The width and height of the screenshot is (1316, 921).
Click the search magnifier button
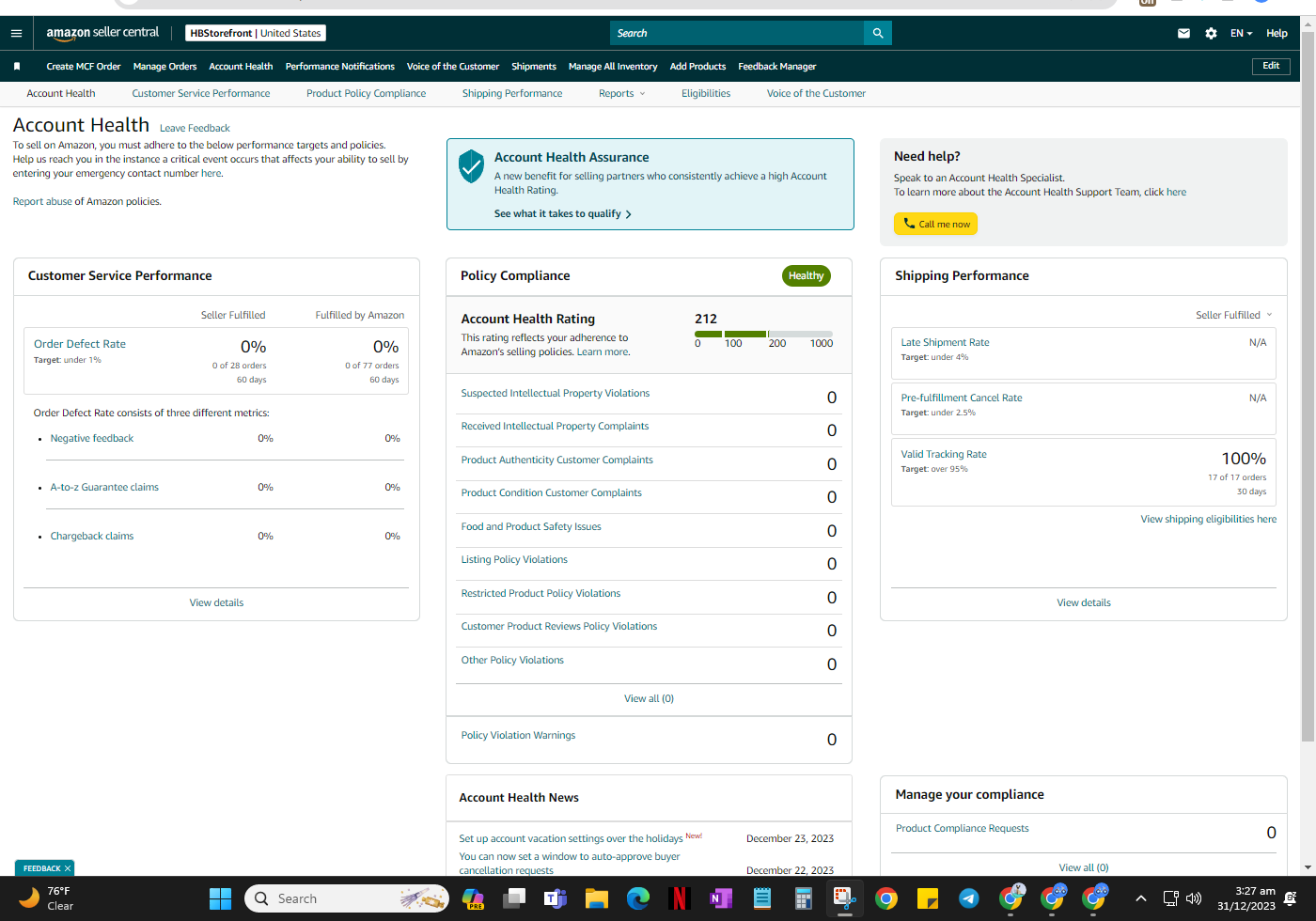878,33
